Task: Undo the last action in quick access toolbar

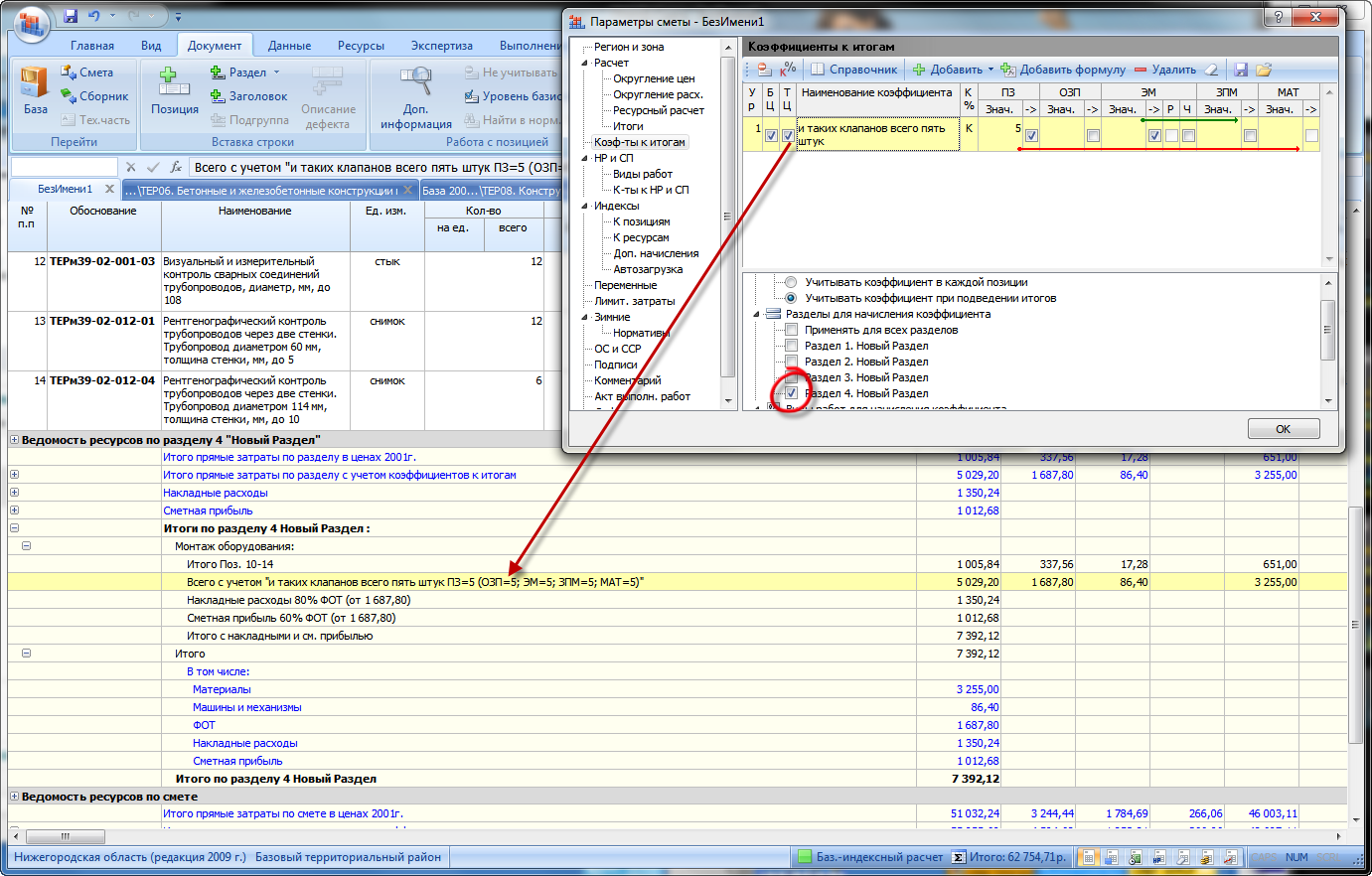Action: click(94, 17)
